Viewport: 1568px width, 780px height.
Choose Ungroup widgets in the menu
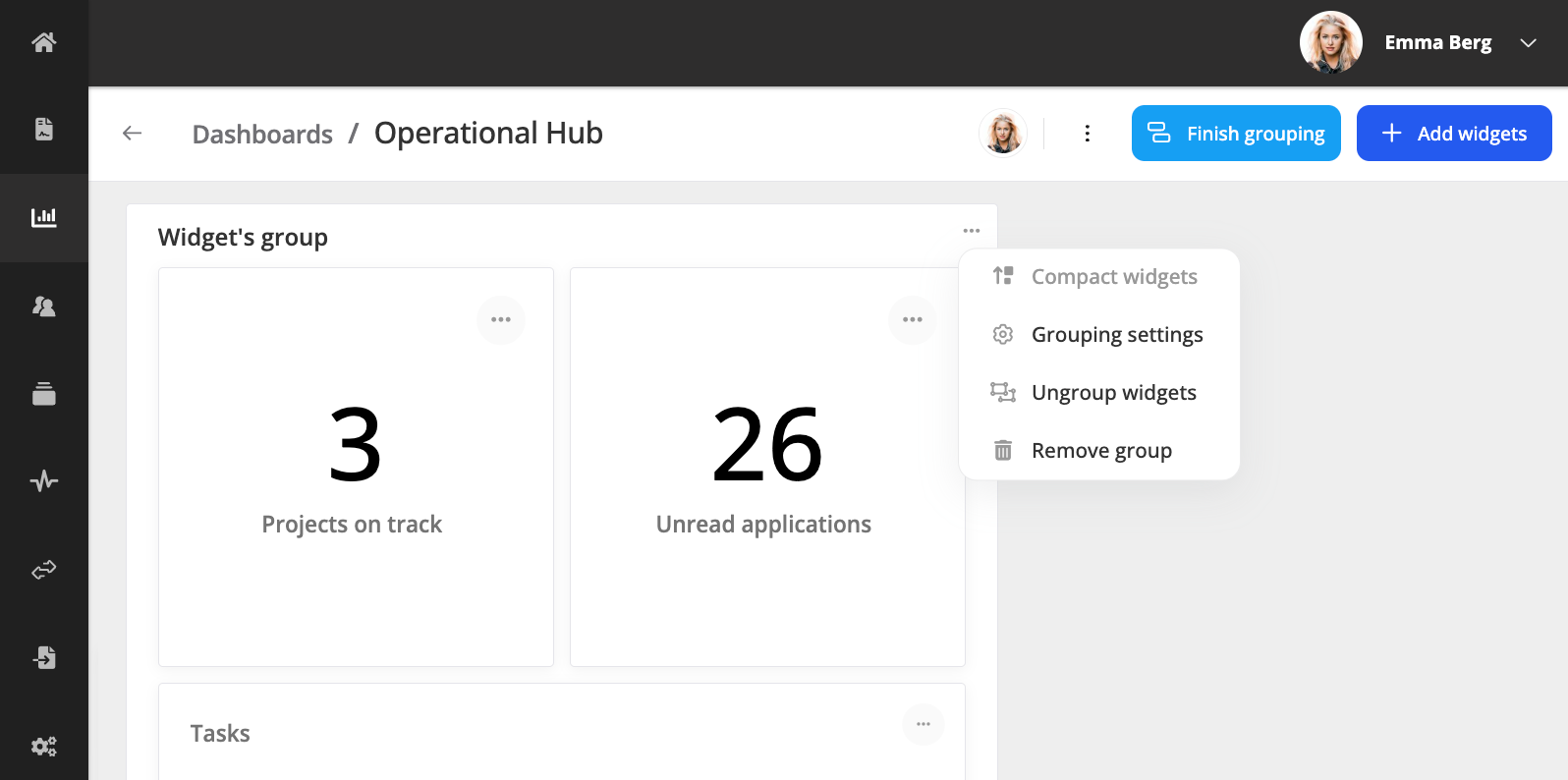pyautogui.click(x=1113, y=393)
